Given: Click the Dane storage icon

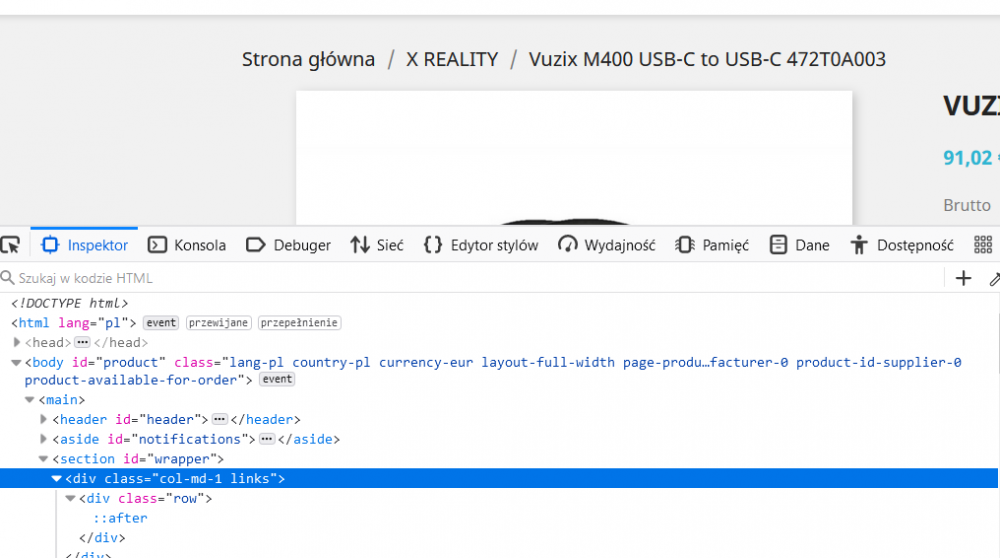Looking at the screenshot, I should (778, 245).
